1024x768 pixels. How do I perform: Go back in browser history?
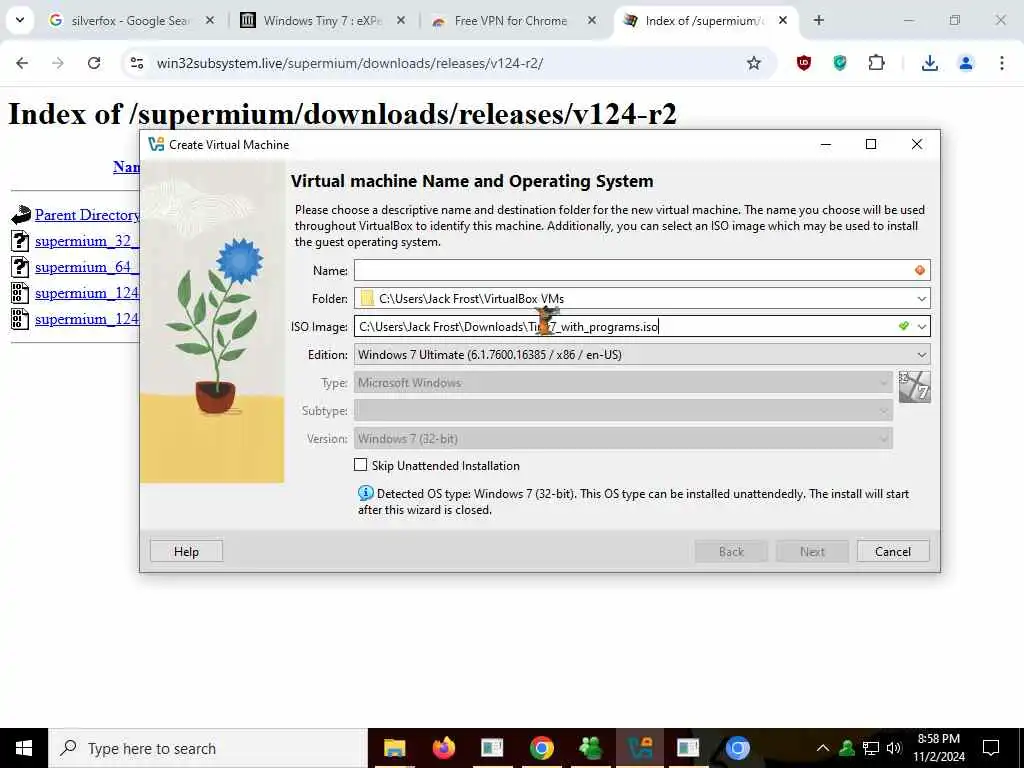click(x=22, y=63)
